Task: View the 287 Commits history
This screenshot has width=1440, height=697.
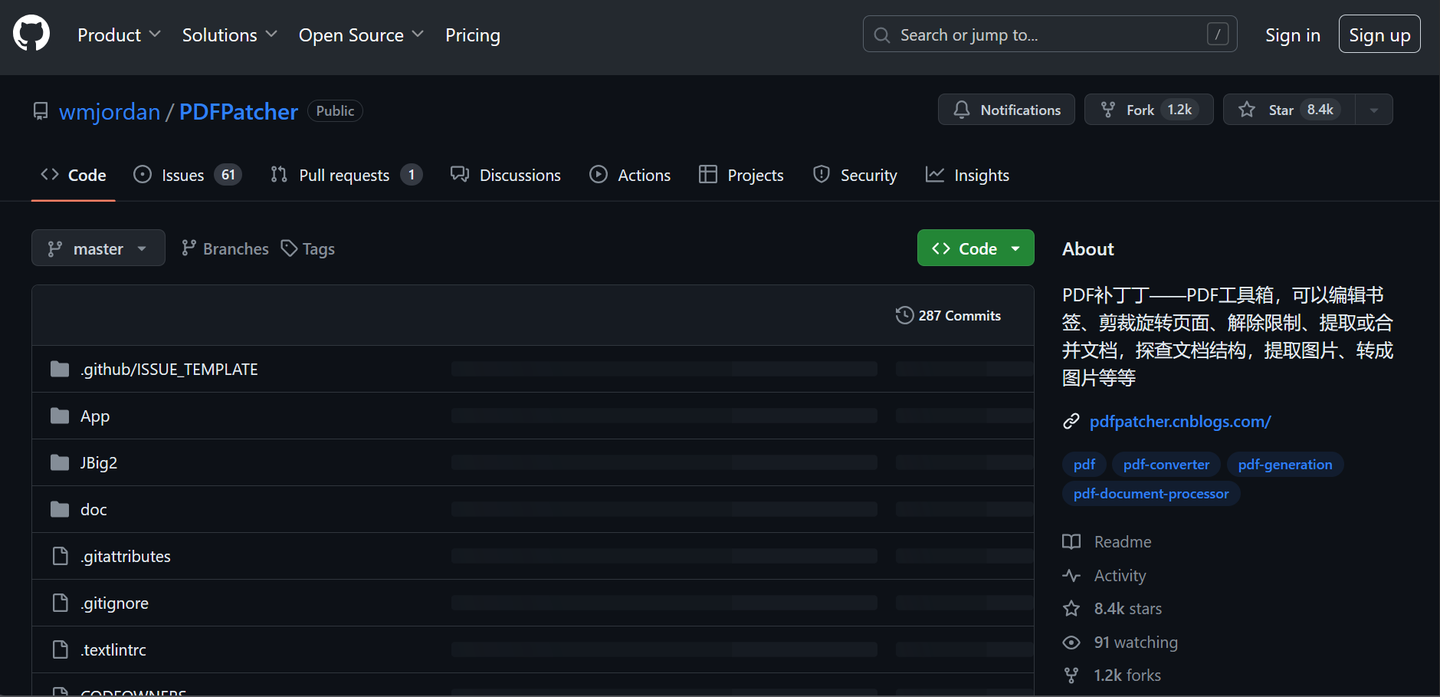Action: point(948,316)
